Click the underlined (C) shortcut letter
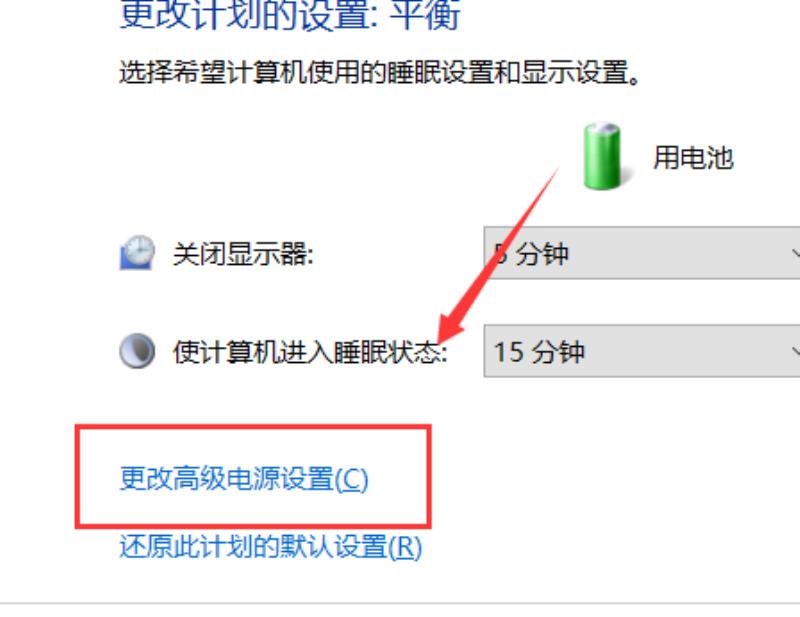The image size is (800, 617). click(x=352, y=479)
